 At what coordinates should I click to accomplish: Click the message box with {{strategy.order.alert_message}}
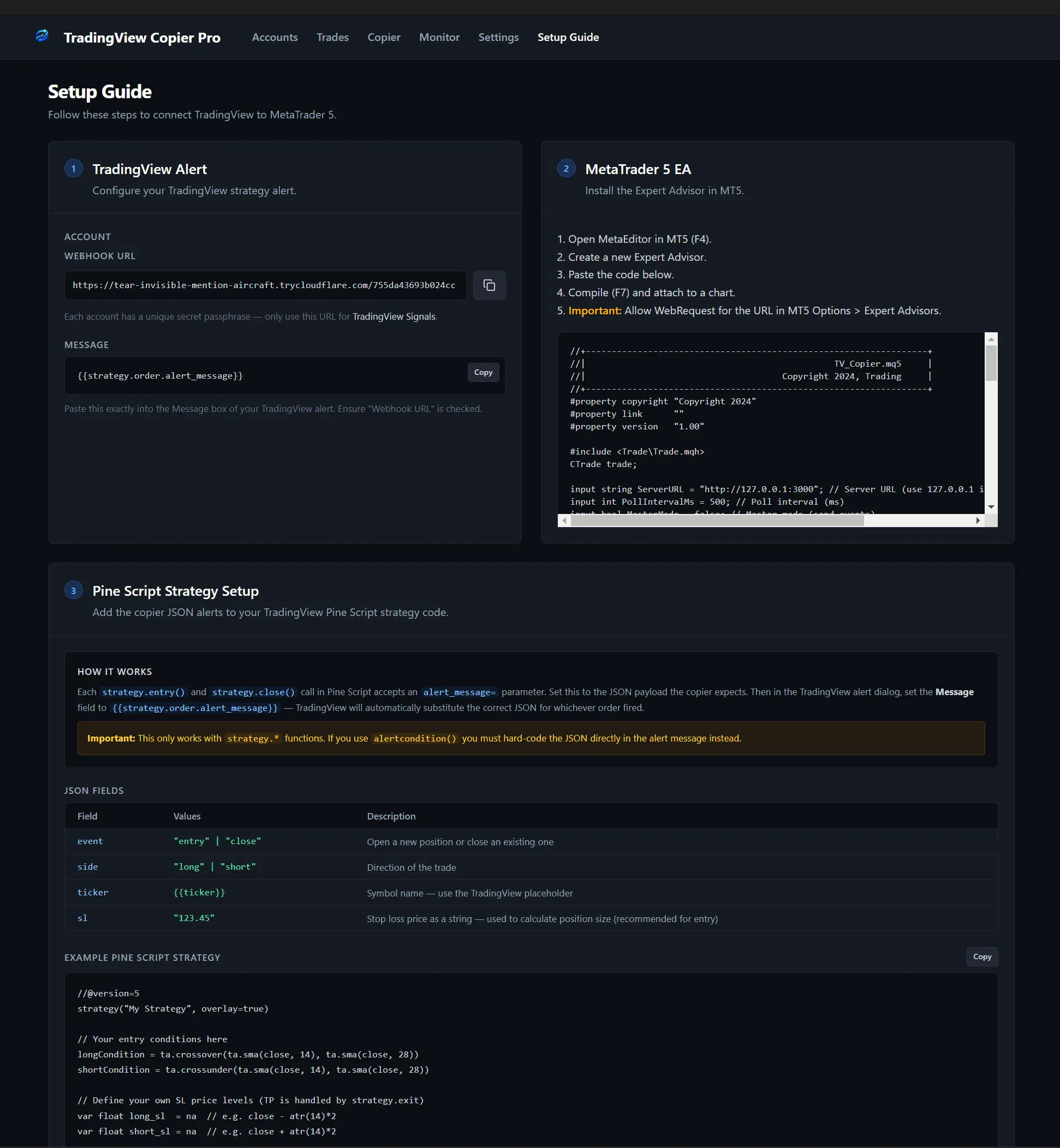pos(284,375)
